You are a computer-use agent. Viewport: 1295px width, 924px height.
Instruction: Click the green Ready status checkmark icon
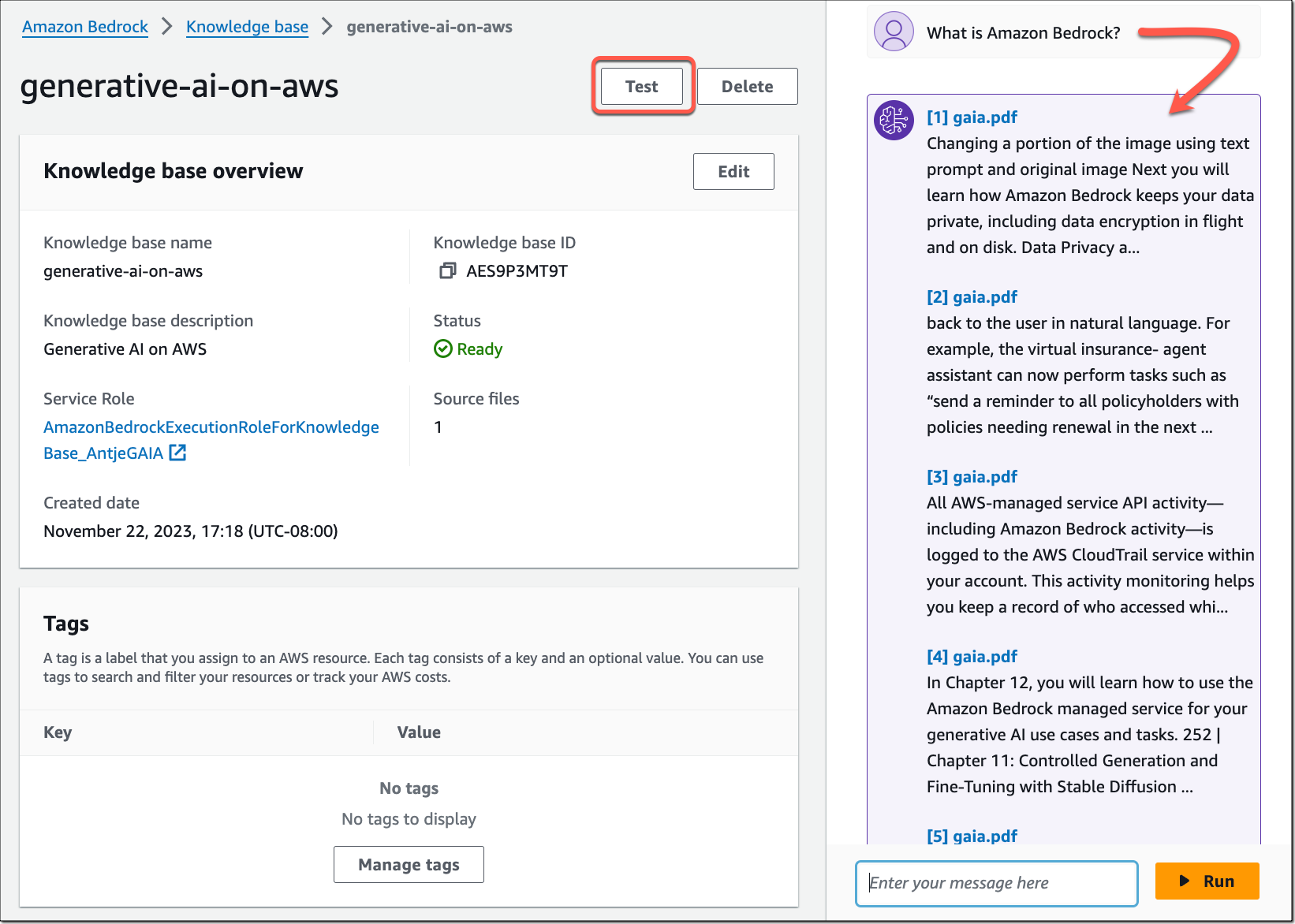(x=442, y=349)
